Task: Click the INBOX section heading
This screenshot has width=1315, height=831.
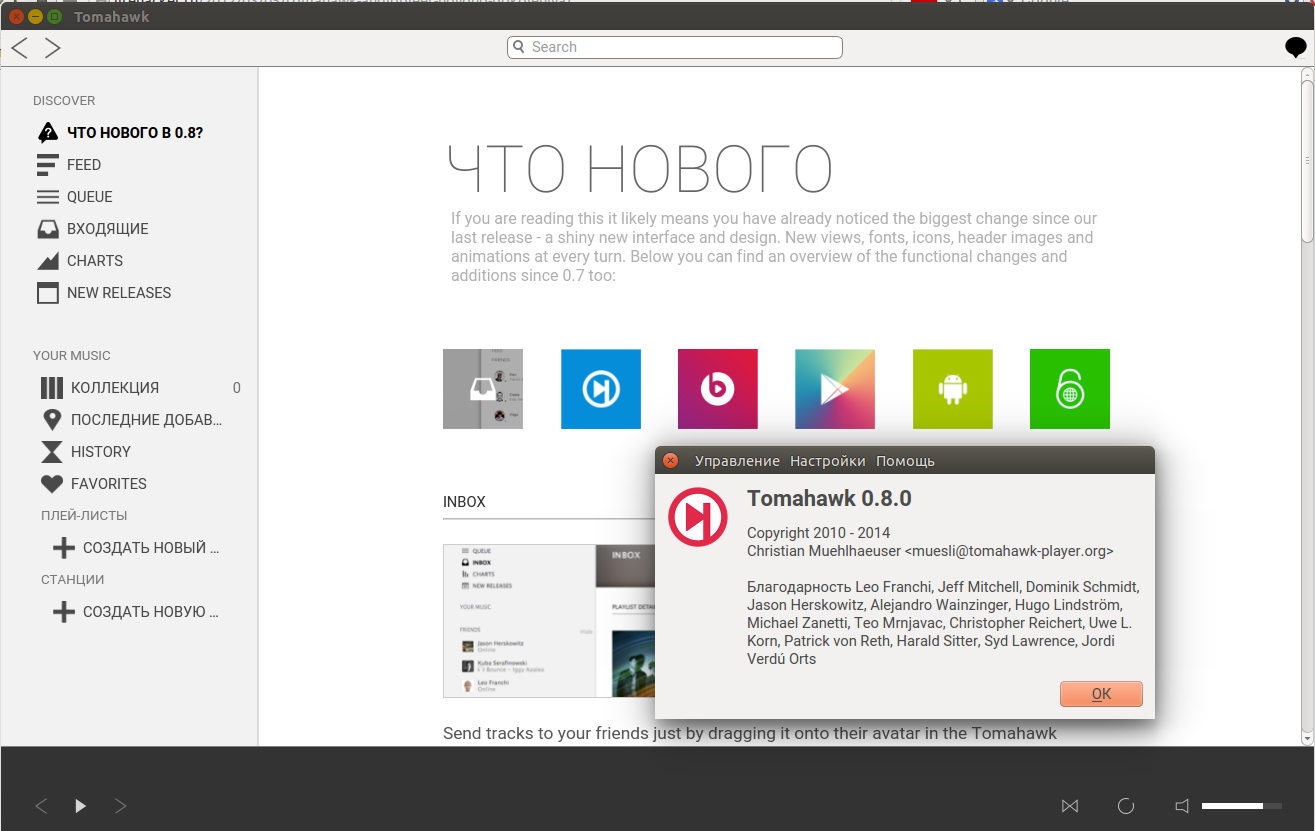Action: coord(464,502)
